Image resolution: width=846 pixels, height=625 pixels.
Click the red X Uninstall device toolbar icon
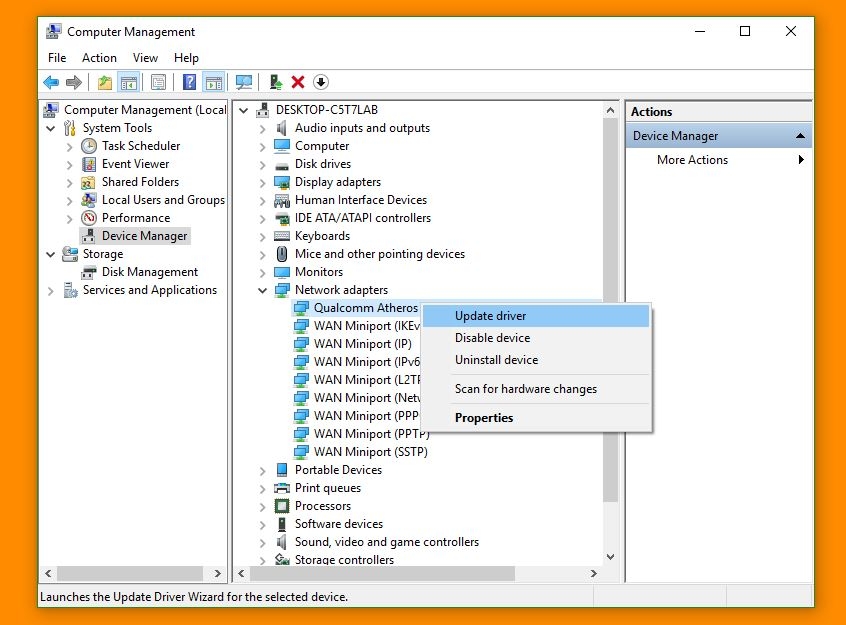click(297, 82)
